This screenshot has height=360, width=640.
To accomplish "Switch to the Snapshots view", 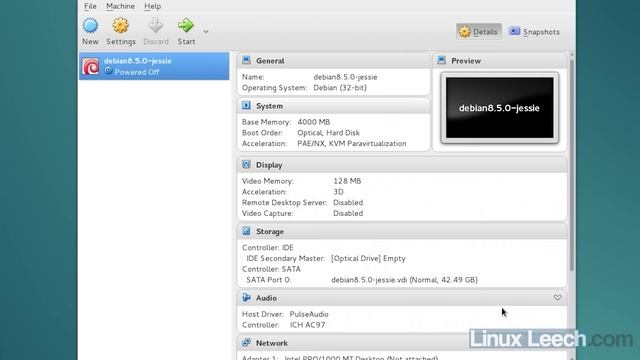I will click(534, 31).
